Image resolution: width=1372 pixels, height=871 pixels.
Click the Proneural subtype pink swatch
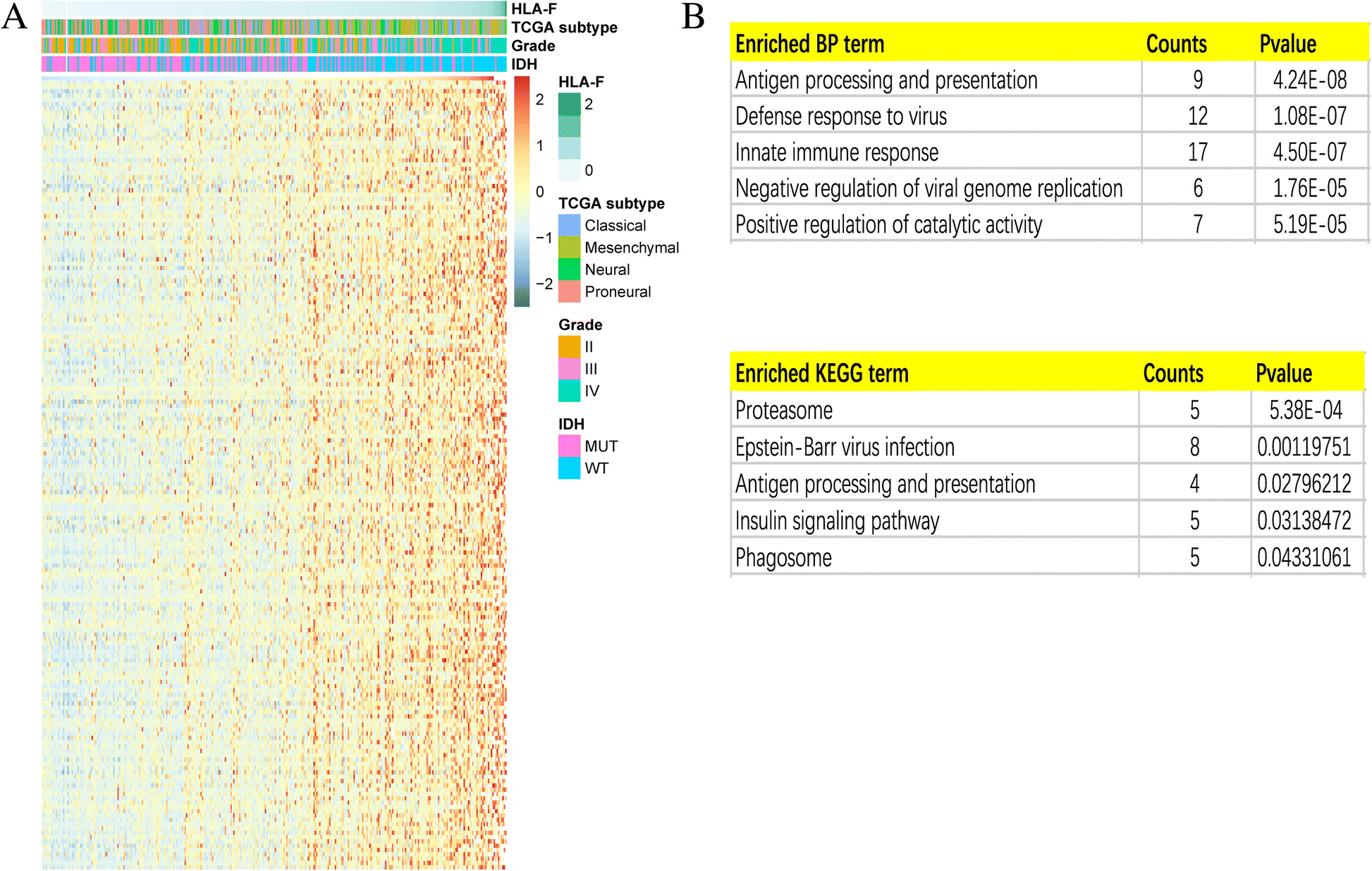[x=569, y=291]
